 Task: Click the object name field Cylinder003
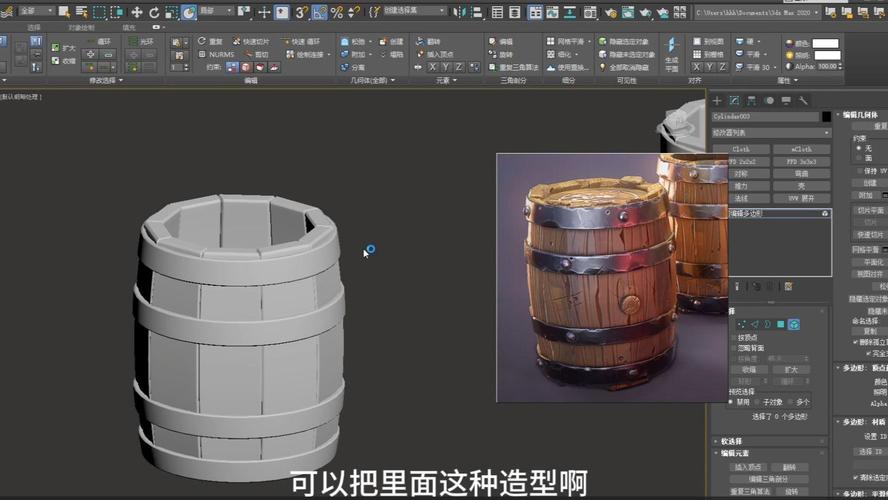(x=765, y=116)
